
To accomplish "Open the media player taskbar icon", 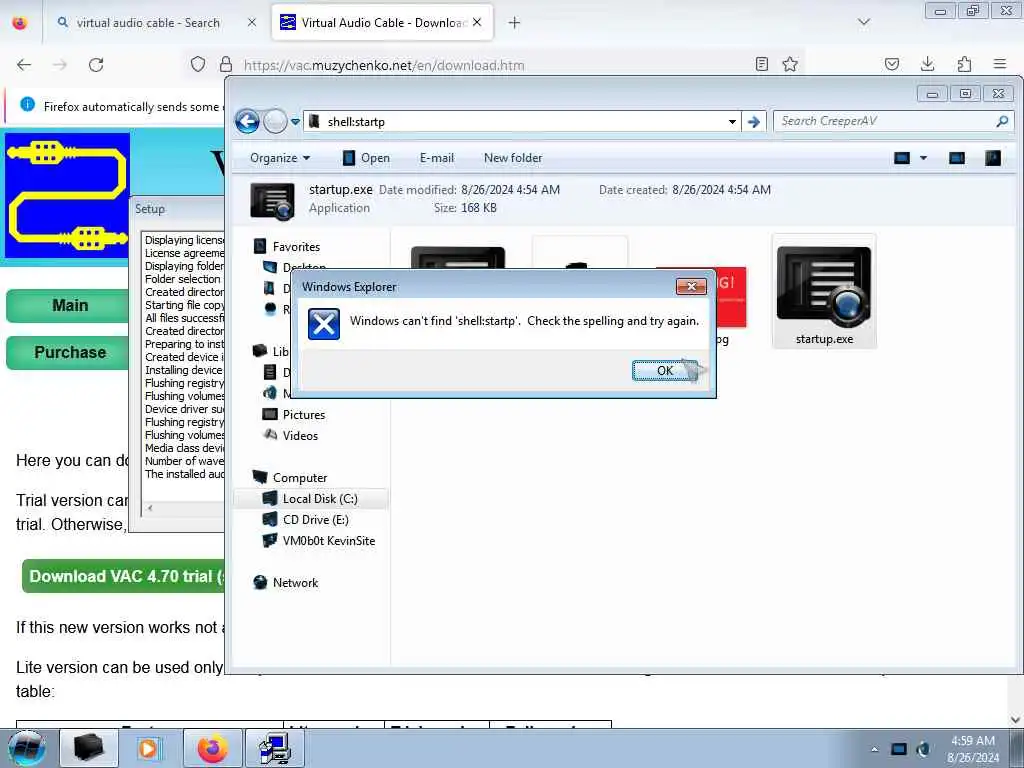I will pyautogui.click(x=149, y=748).
